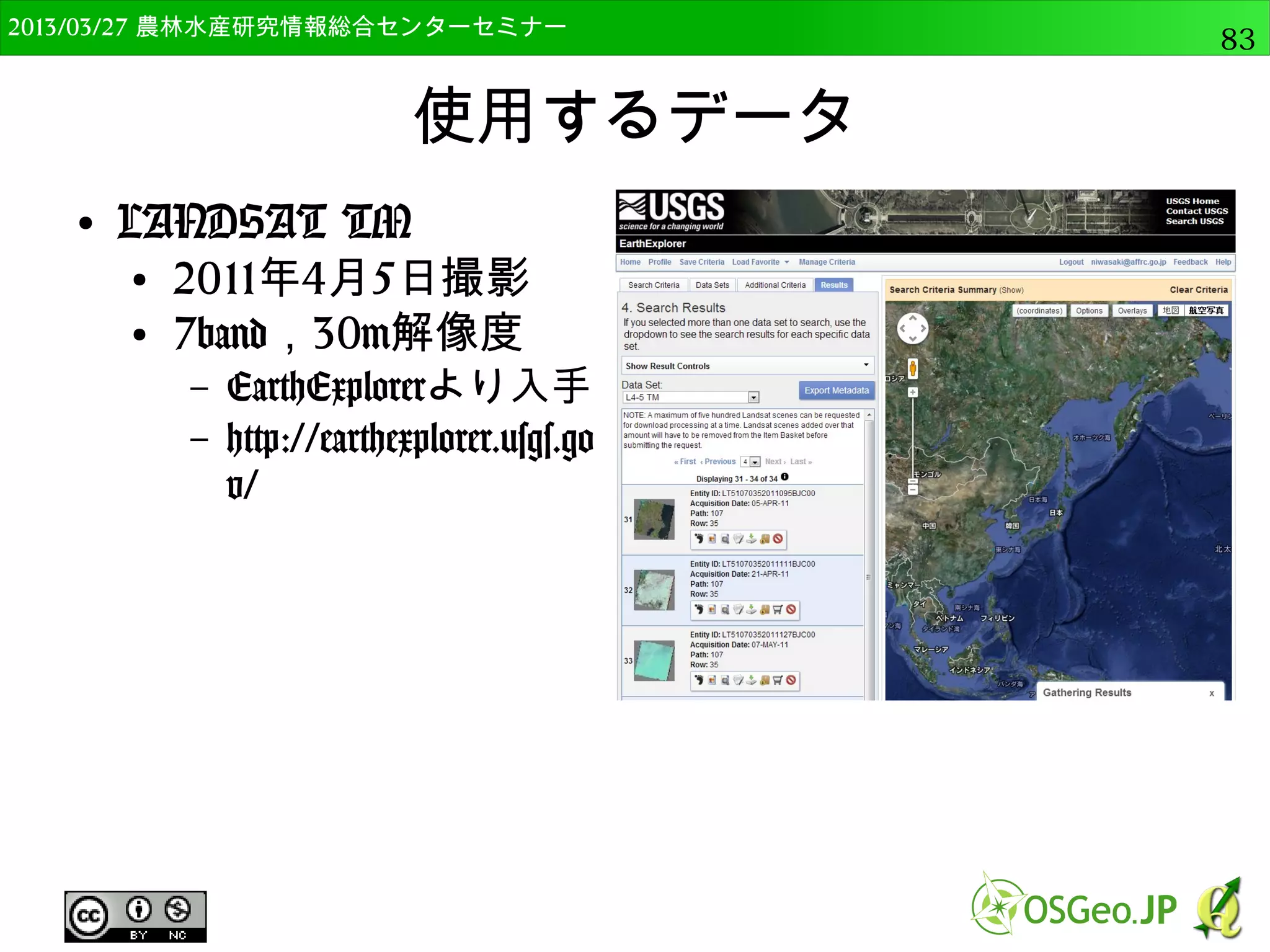Show metadata for result 31
Viewport: 1270px width, 952px height.
pyautogui.click(x=738, y=539)
